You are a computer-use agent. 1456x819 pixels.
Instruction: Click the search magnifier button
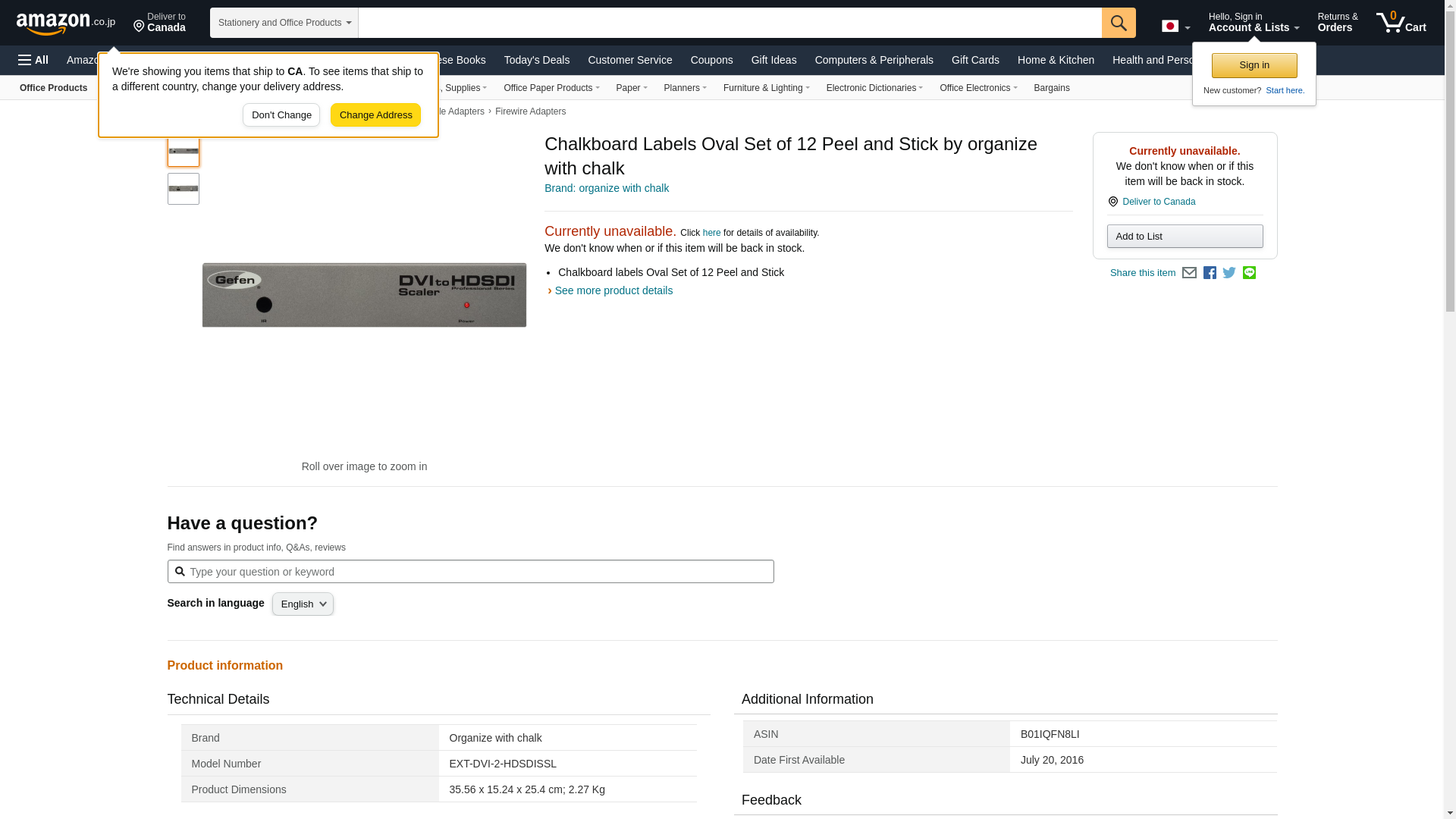tap(1119, 23)
